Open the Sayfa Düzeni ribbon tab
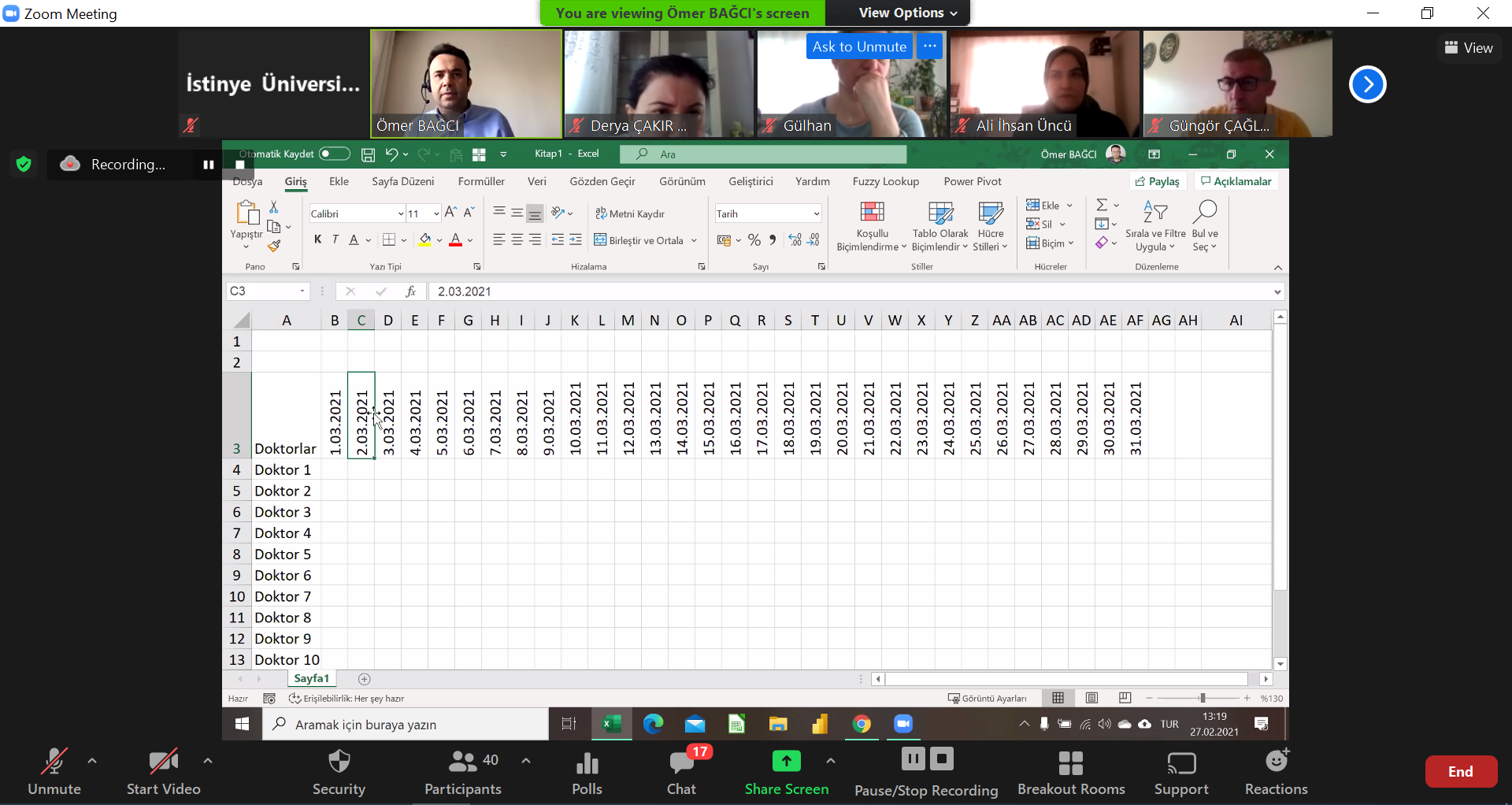1512x805 pixels. 402,181
